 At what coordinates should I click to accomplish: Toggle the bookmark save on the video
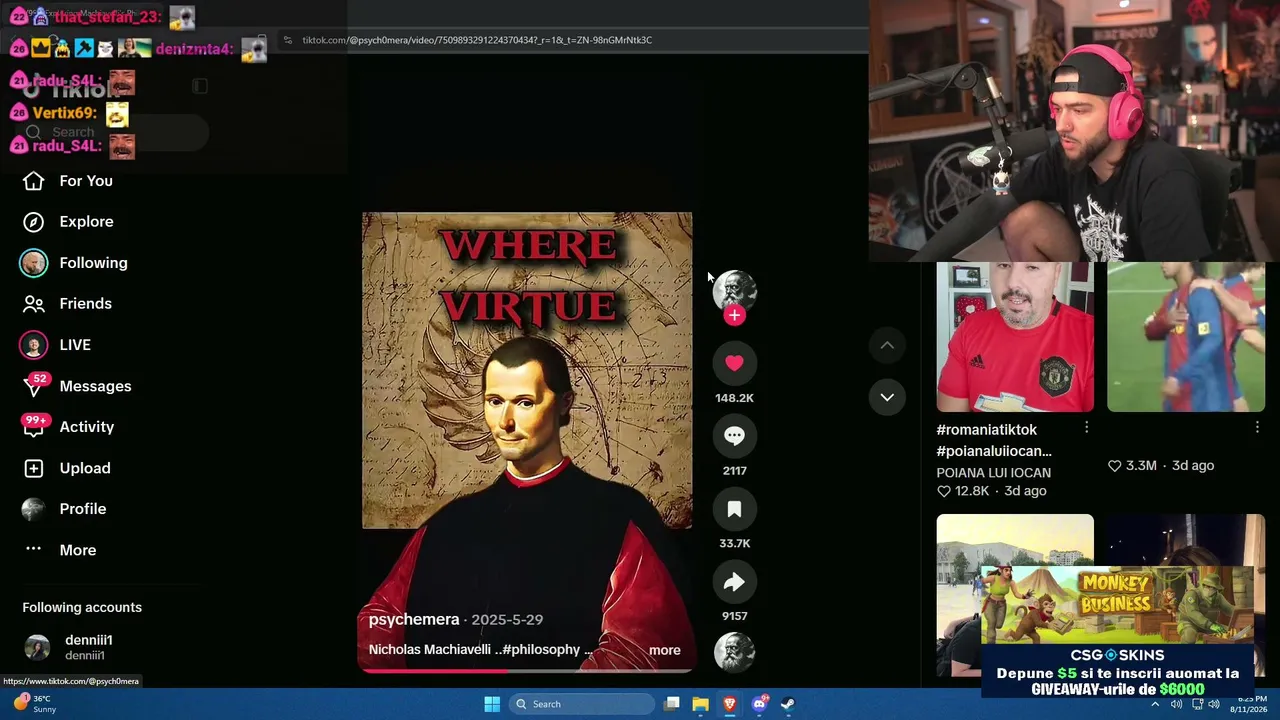(734, 509)
